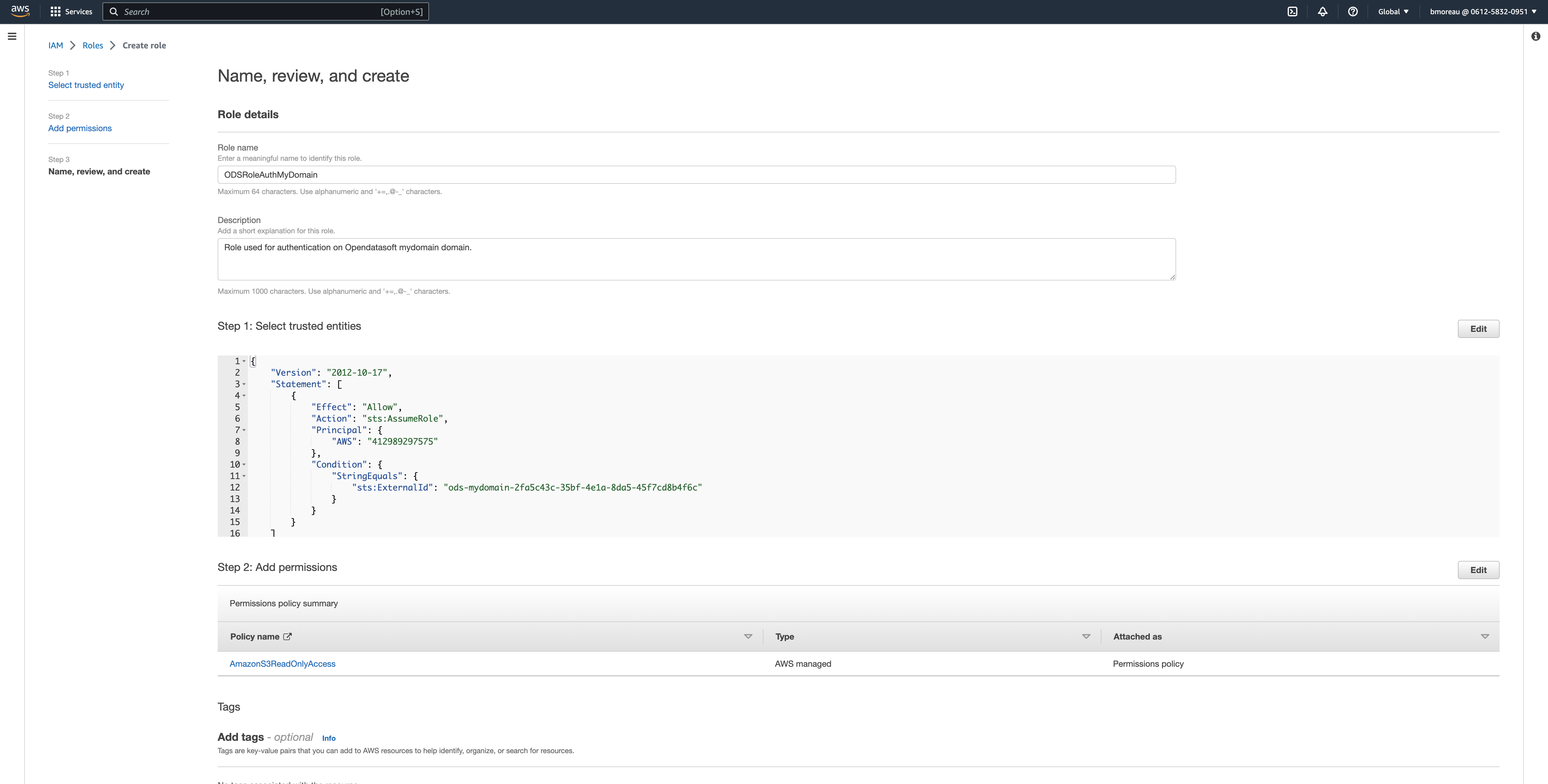Sort by the Attached as column arrow
This screenshot has height=784, width=1548.
pyautogui.click(x=1484, y=637)
